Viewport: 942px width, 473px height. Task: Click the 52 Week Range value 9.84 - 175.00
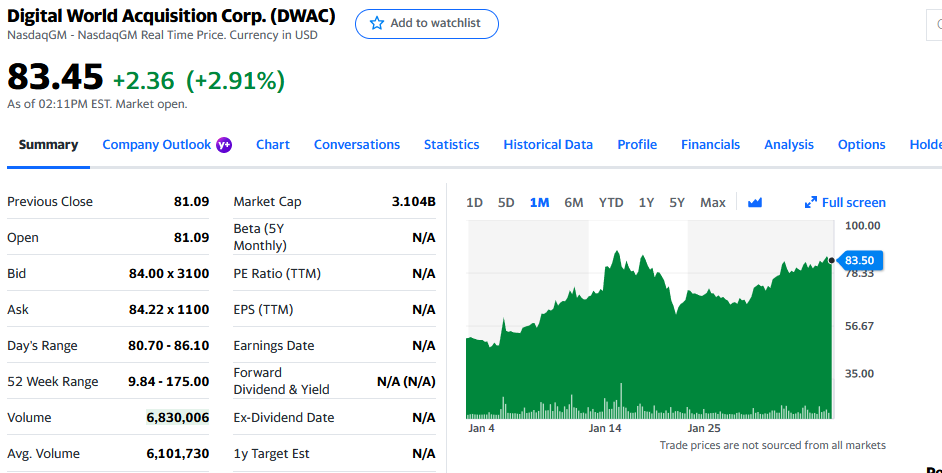169,382
